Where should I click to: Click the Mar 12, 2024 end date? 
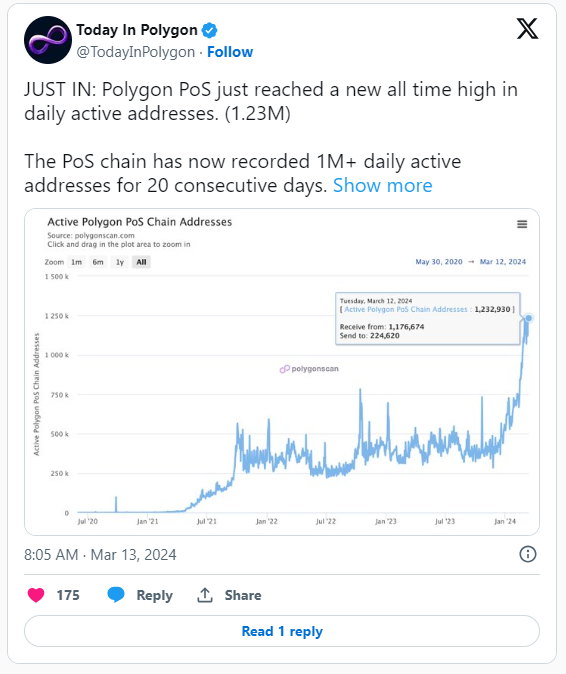click(503, 262)
